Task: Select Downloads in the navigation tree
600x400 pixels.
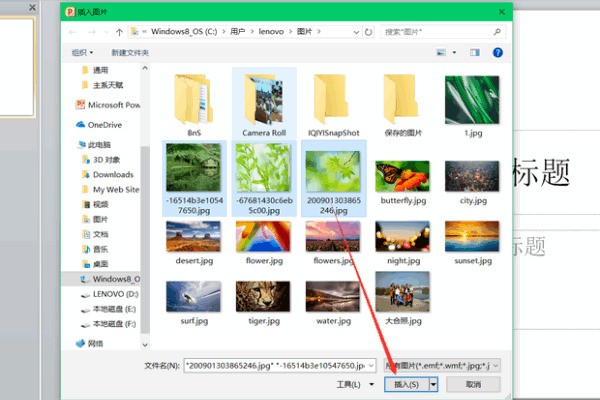Action: coord(112,174)
